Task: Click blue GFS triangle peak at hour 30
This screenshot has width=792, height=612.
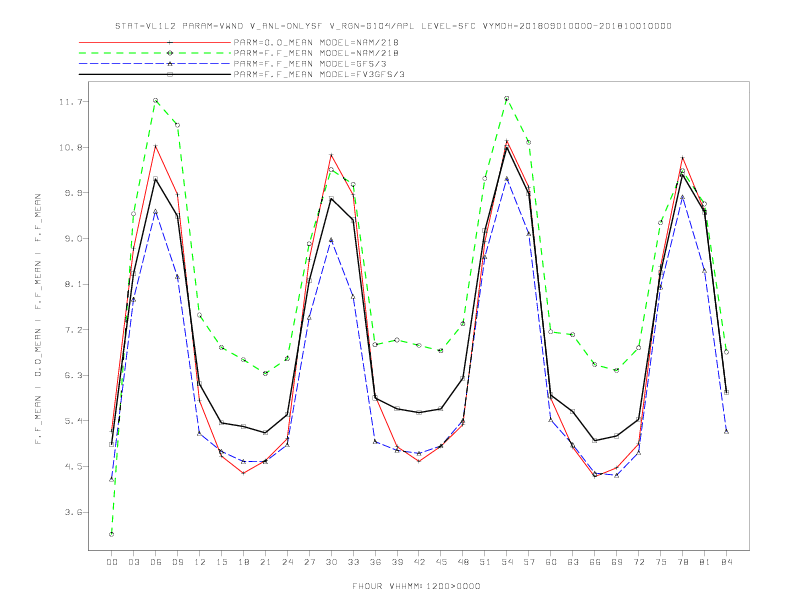Action: (x=331, y=240)
